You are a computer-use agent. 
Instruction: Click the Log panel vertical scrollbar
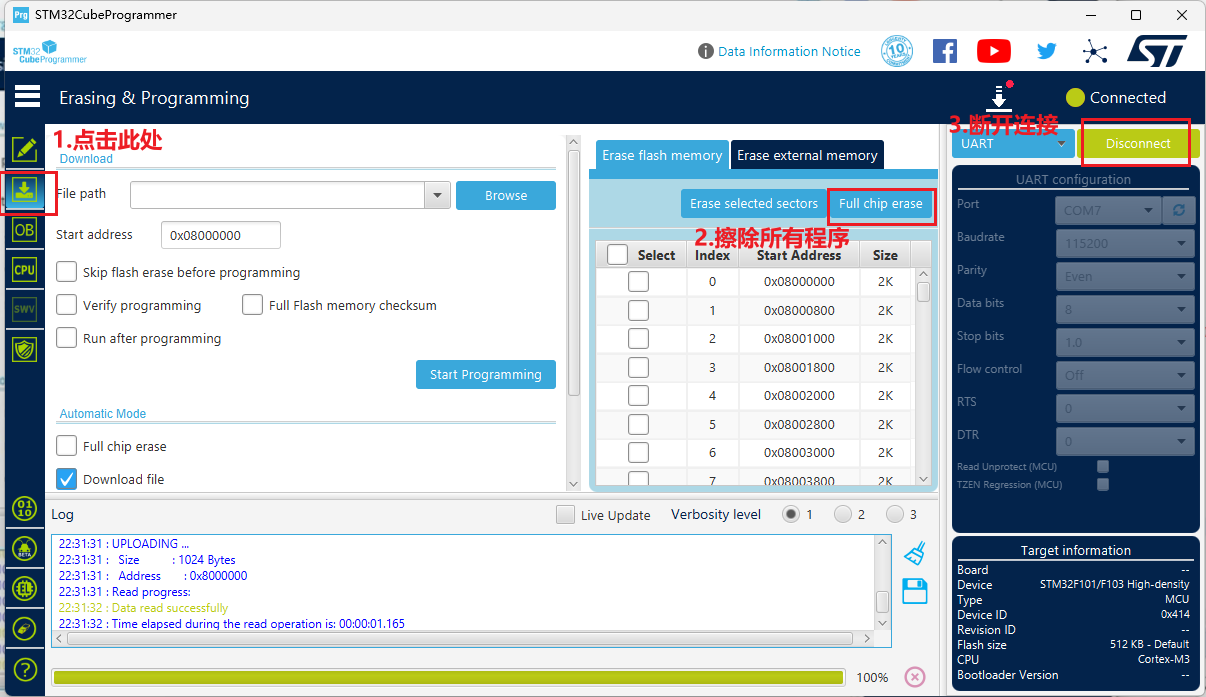pyautogui.click(x=882, y=584)
